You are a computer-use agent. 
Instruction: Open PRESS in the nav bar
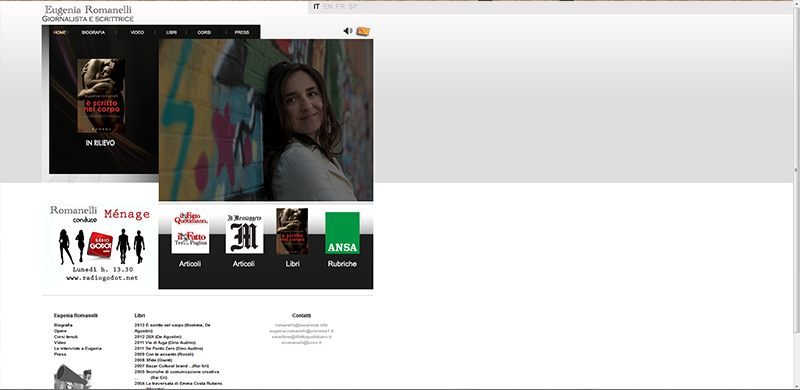click(242, 32)
